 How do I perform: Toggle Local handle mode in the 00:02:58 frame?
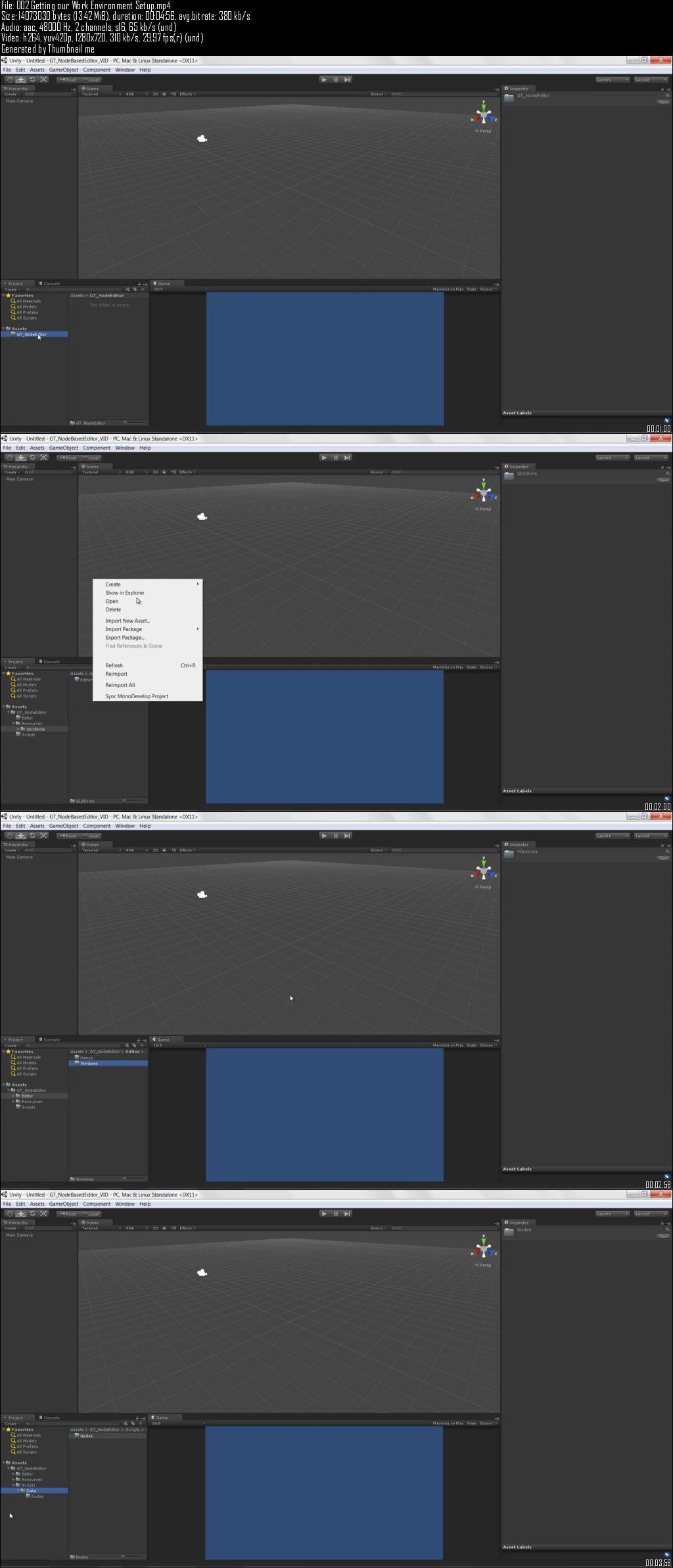coord(91,836)
